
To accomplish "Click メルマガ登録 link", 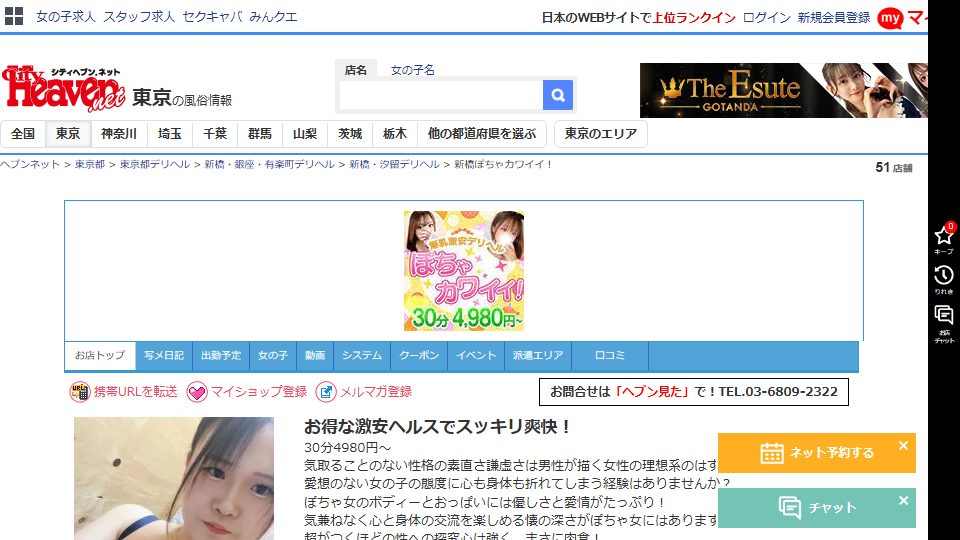I will click(376, 392).
